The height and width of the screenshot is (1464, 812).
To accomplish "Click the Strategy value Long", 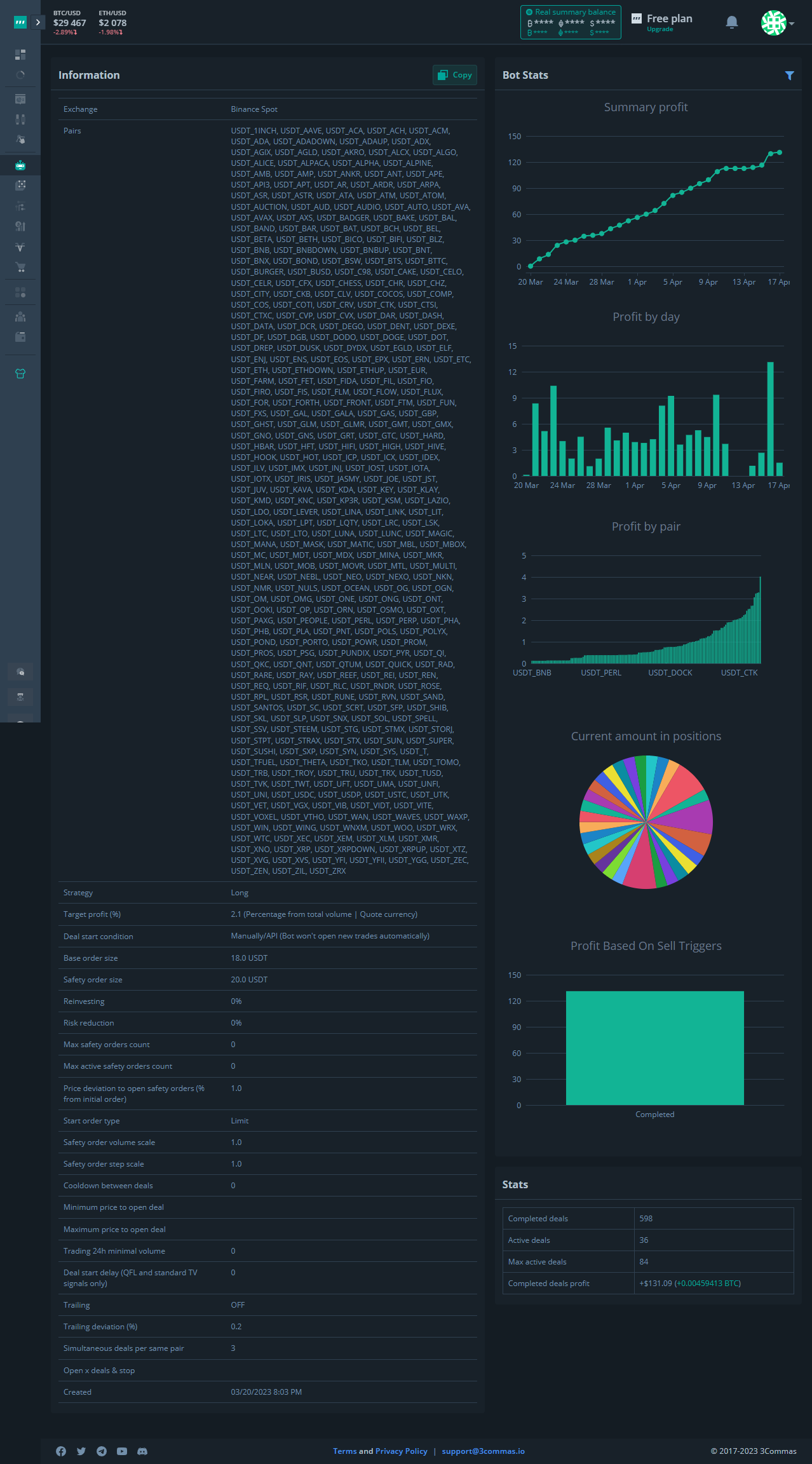I will click(x=240, y=893).
